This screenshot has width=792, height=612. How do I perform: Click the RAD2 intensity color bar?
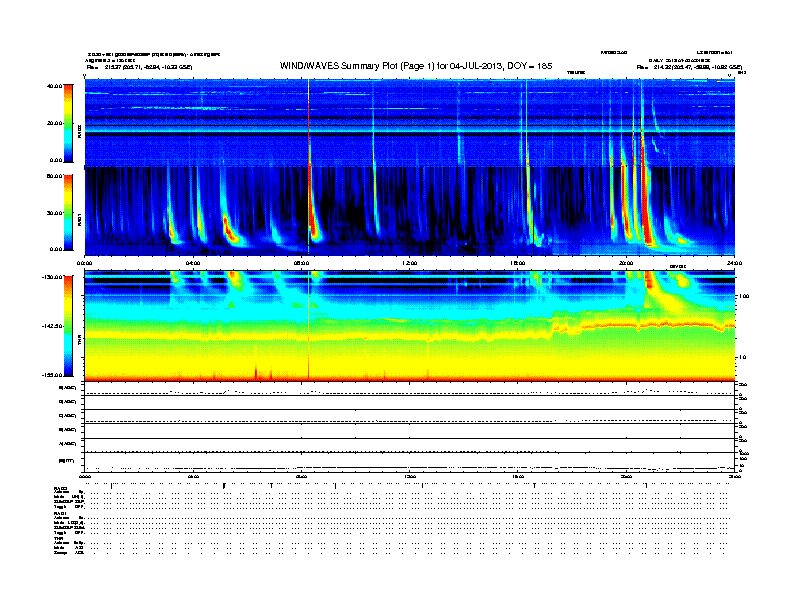point(68,123)
